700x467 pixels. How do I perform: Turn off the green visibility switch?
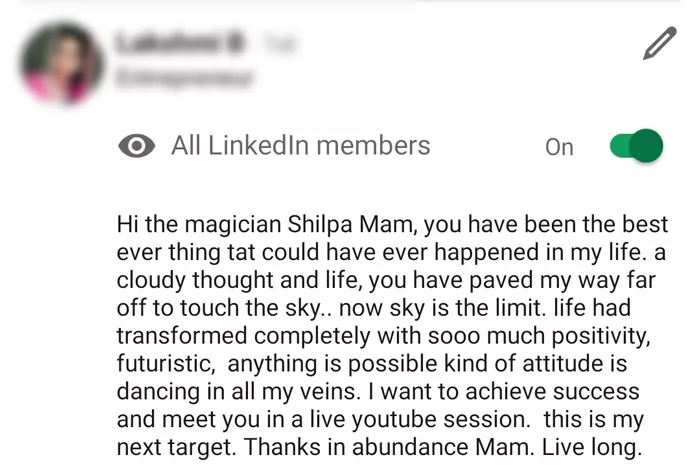point(636,146)
